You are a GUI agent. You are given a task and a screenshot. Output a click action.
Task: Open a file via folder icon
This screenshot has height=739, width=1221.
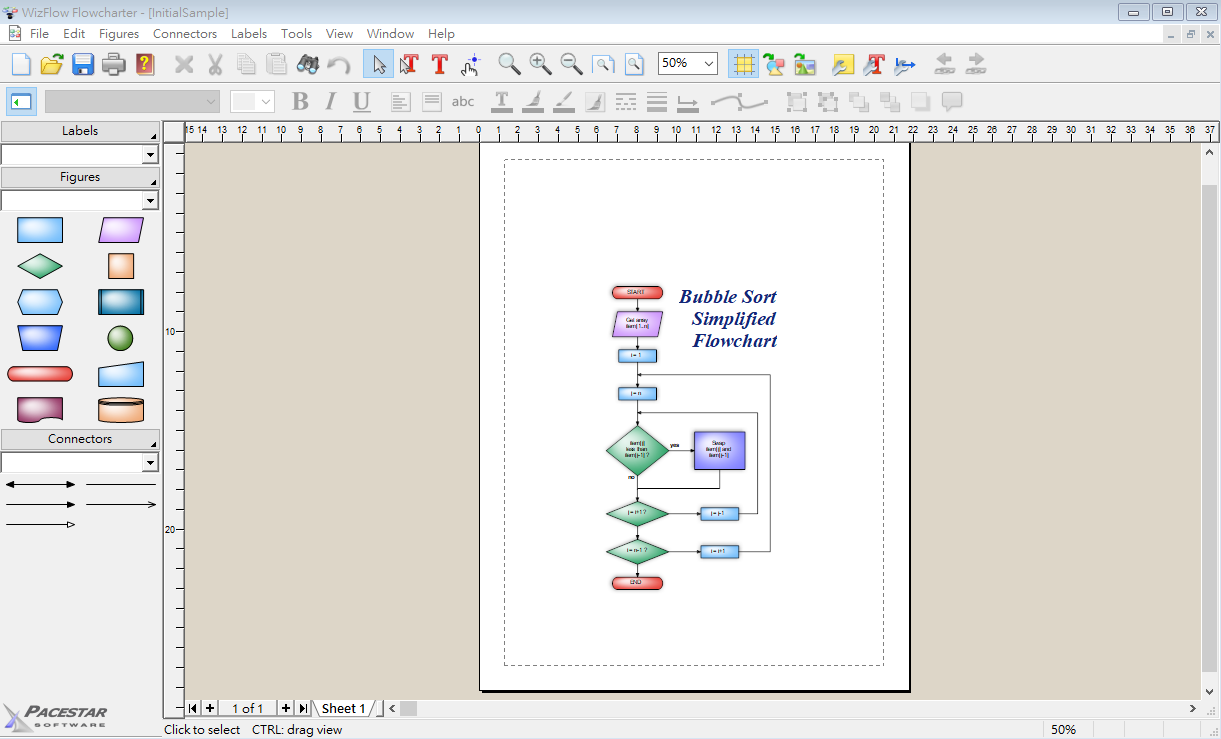pyautogui.click(x=52, y=65)
